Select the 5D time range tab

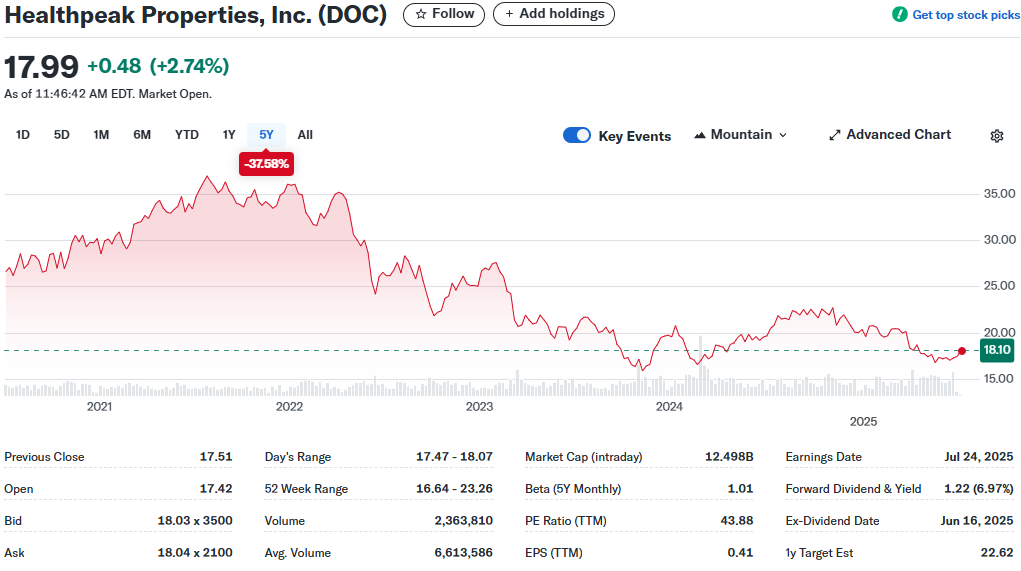click(x=61, y=135)
